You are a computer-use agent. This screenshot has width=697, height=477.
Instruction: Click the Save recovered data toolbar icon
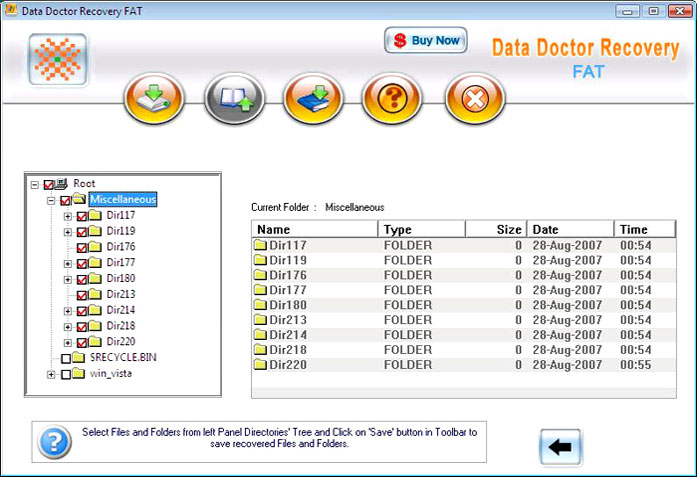point(154,98)
